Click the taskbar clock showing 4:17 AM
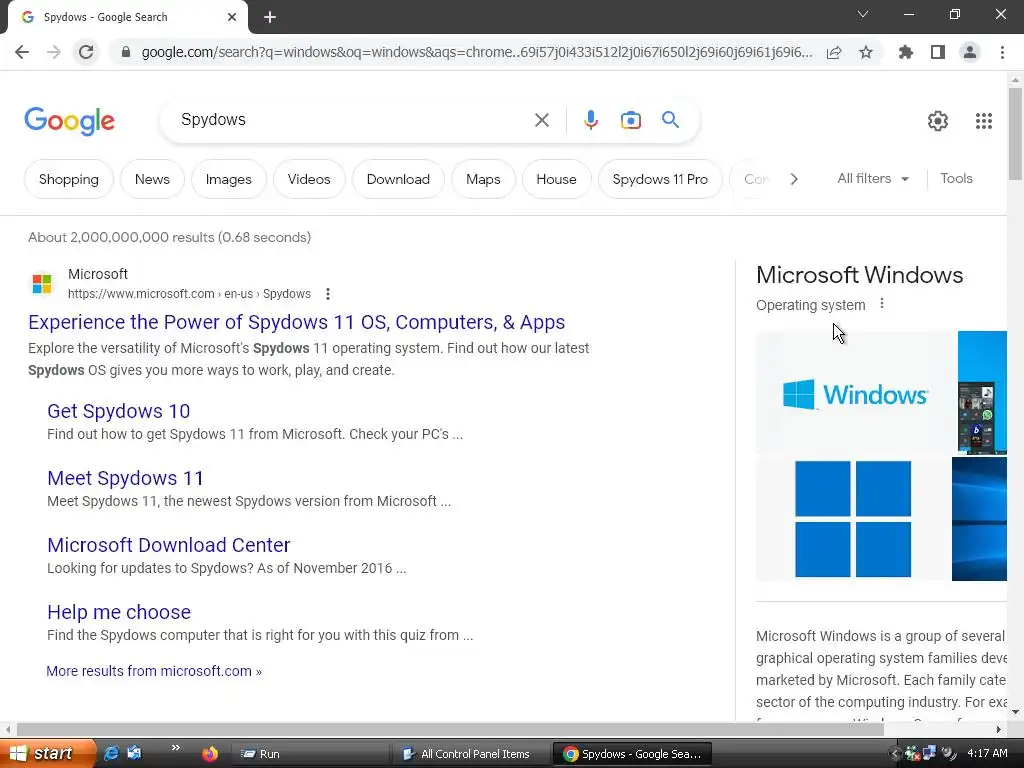Viewport: 1024px width, 768px height. 987,754
